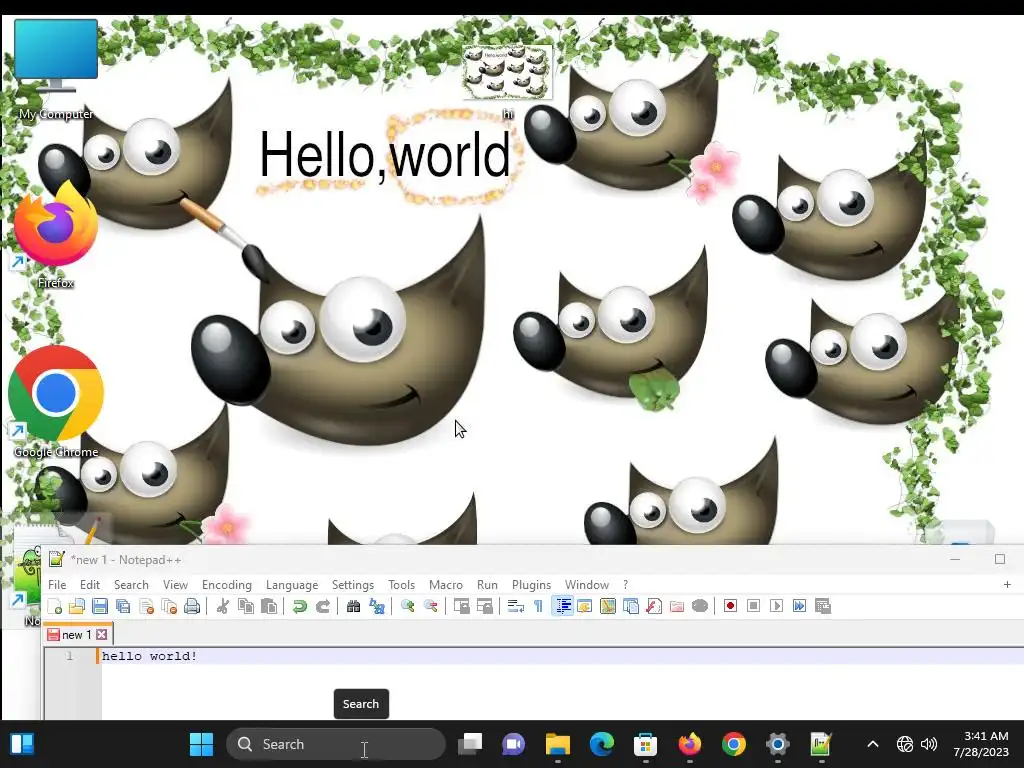
Task: Open Find with the binoculars icon
Action: pos(353,607)
